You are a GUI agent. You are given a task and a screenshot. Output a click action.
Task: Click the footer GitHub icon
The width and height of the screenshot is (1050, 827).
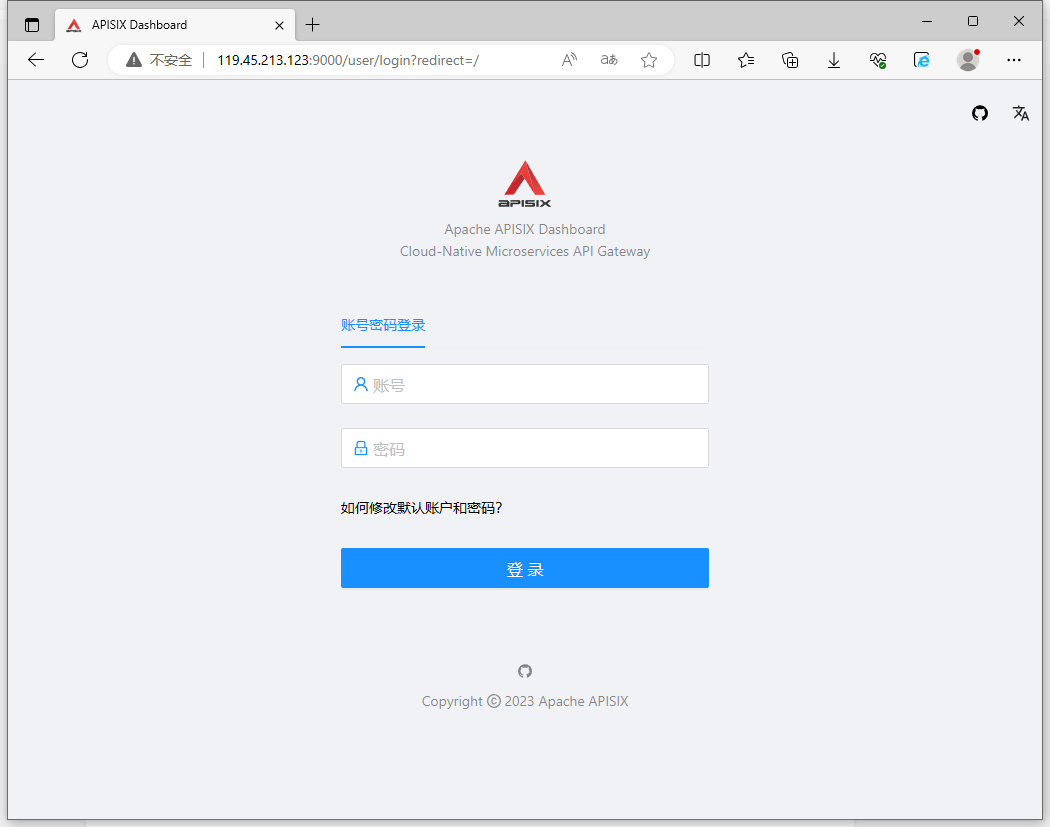(525, 671)
